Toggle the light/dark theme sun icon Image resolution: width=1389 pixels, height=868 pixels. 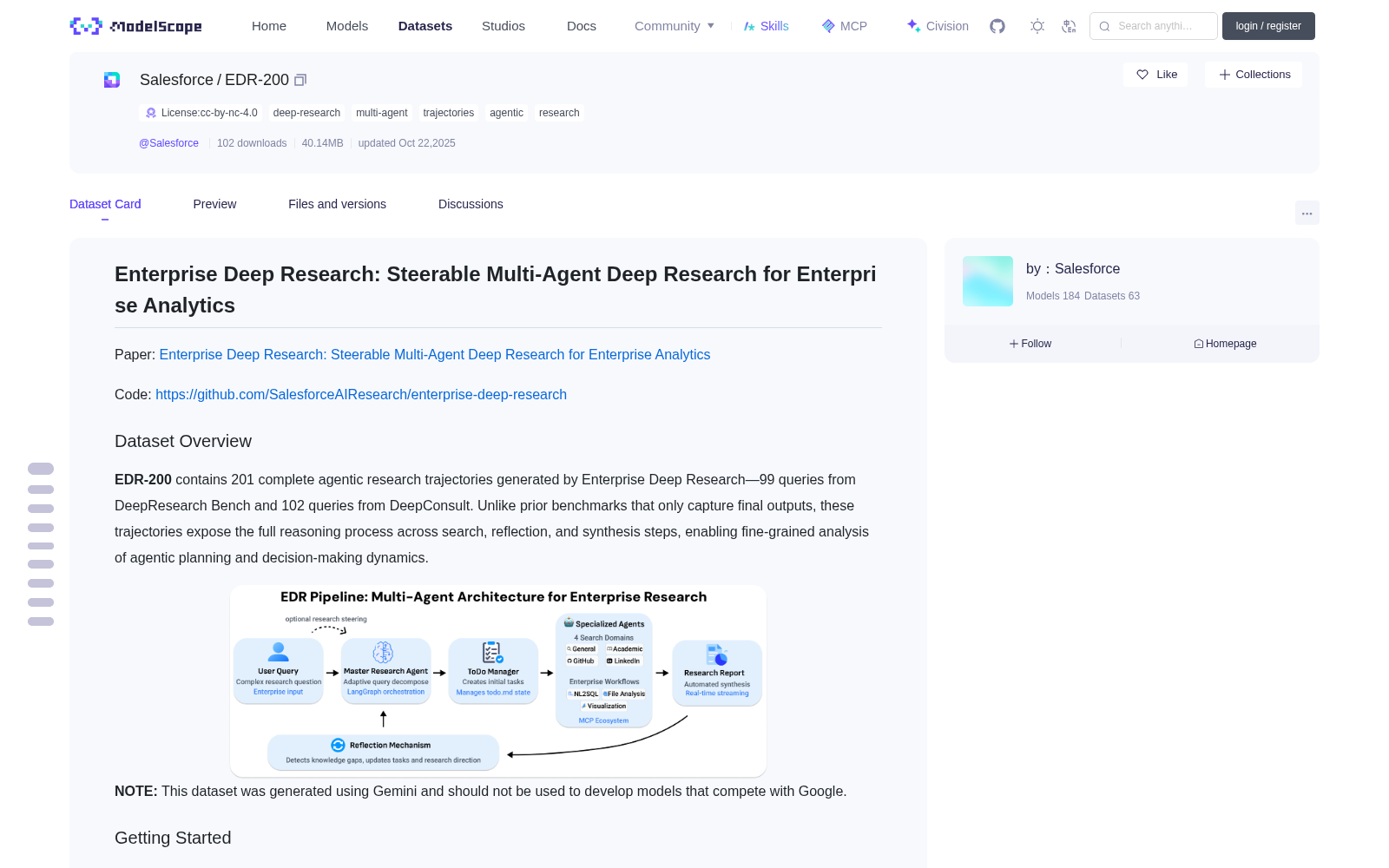(x=1037, y=26)
